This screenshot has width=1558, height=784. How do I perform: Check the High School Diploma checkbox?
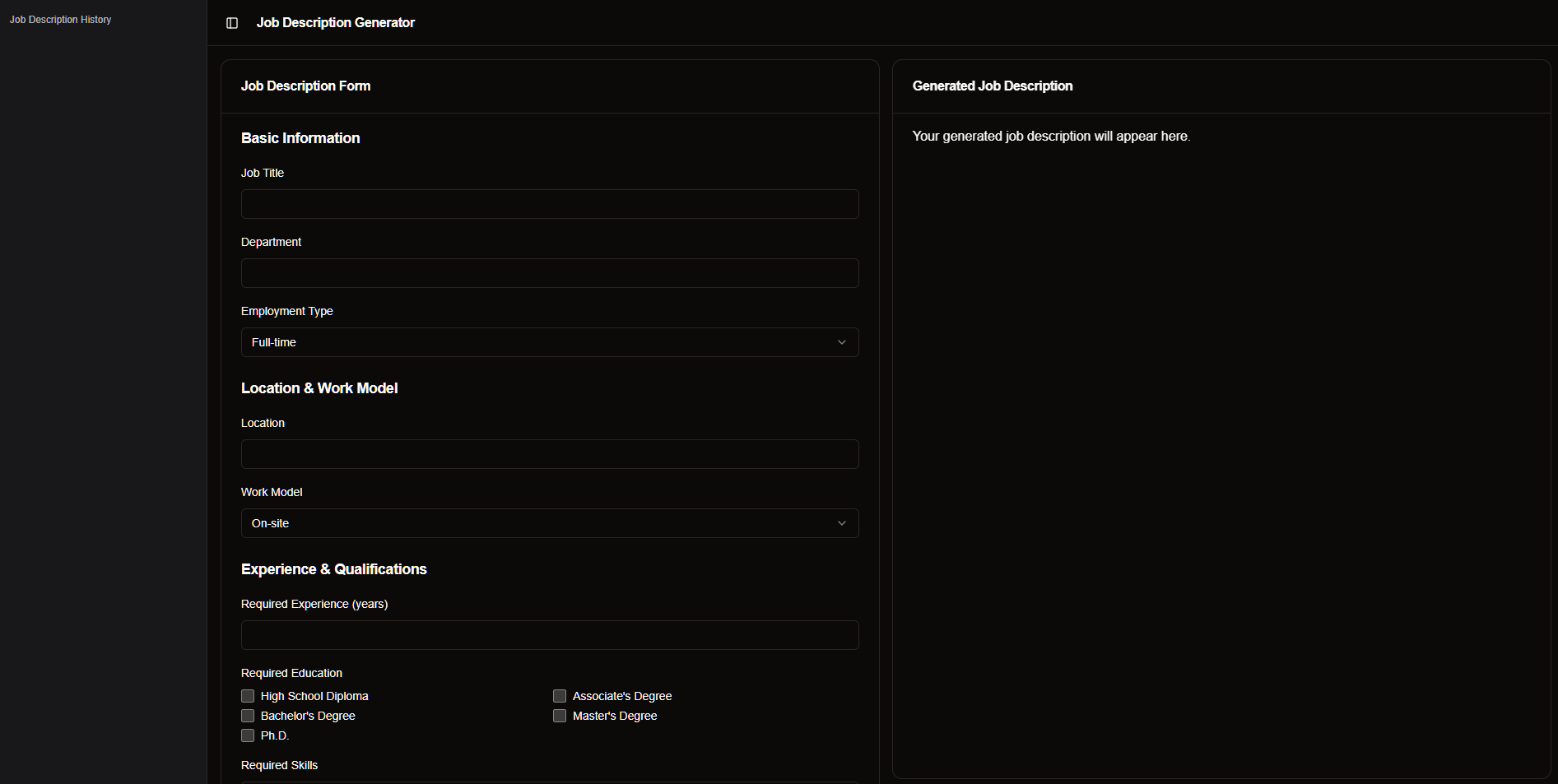pyautogui.click(x=248, y=696)
